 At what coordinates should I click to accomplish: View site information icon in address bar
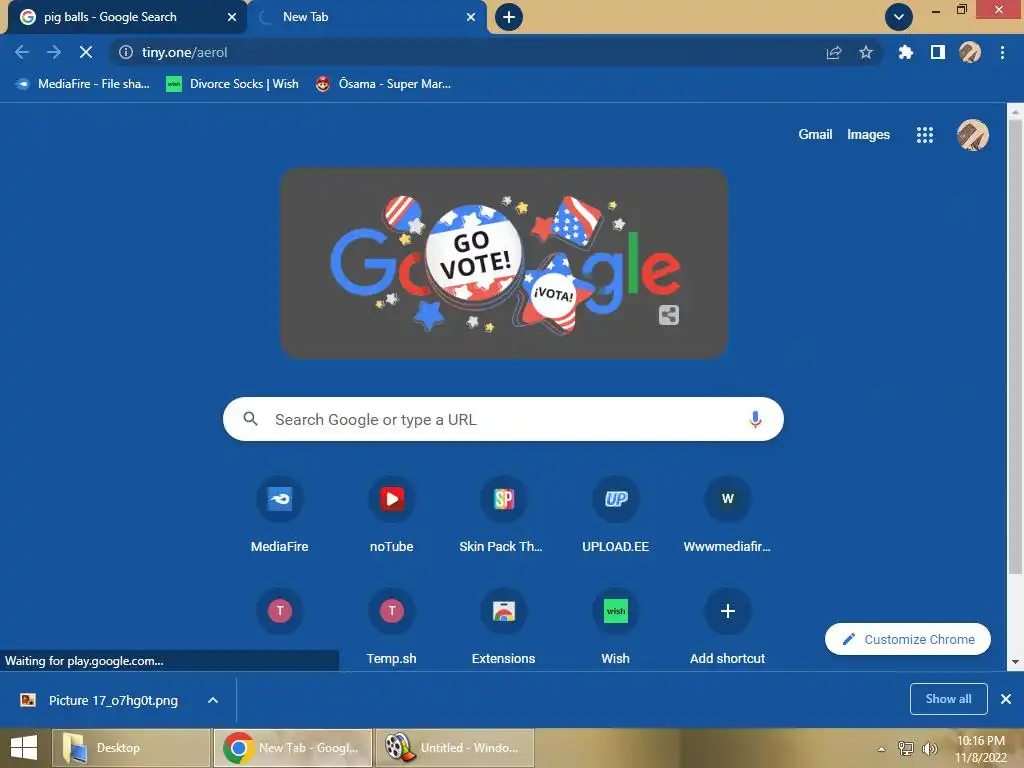pyautogui.click(x=125, y=52)
